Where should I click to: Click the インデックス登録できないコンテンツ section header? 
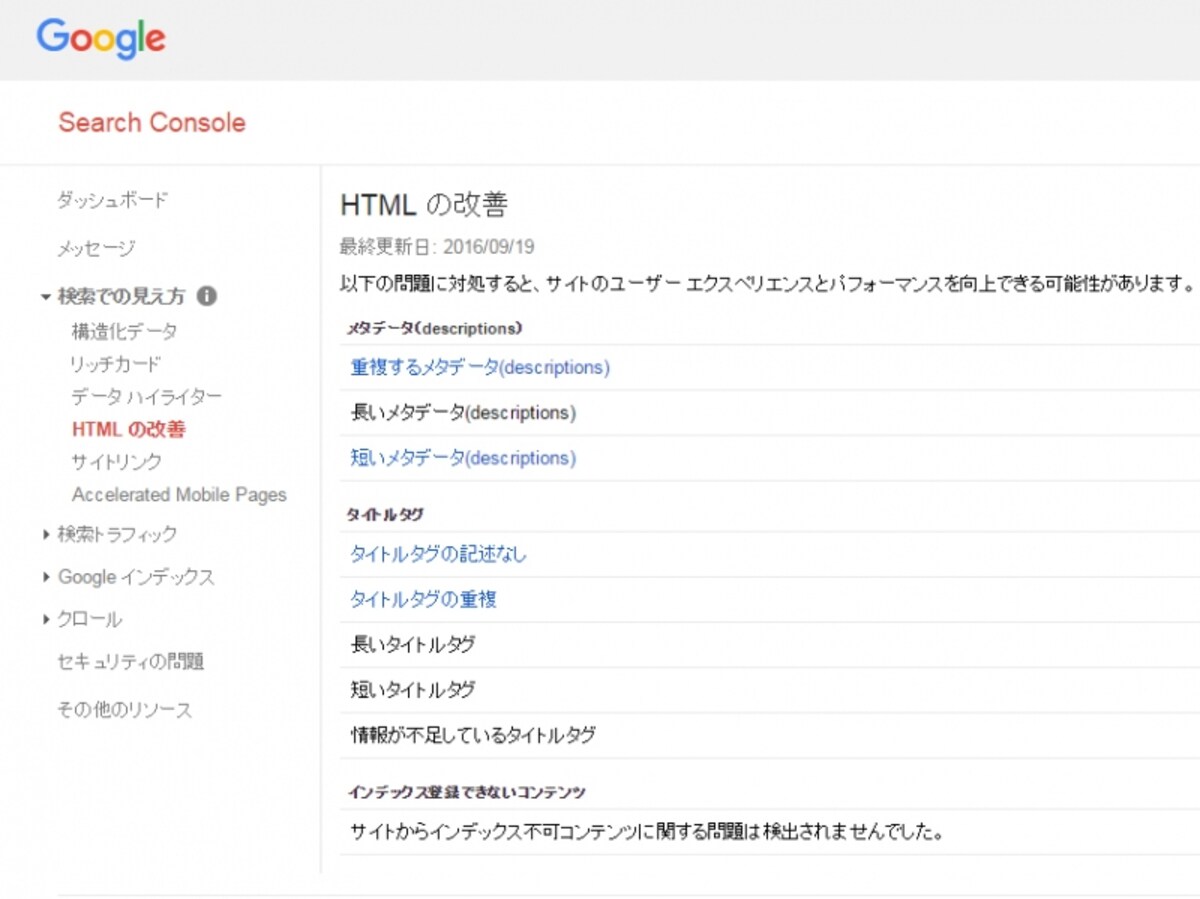coord(466,792)
